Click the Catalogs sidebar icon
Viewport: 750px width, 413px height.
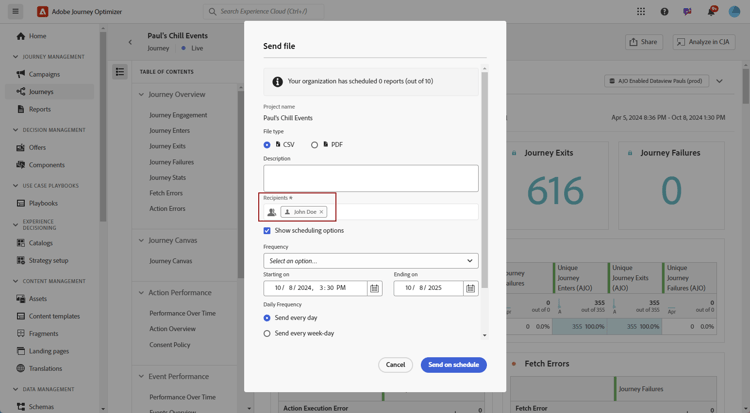(21, 243)
